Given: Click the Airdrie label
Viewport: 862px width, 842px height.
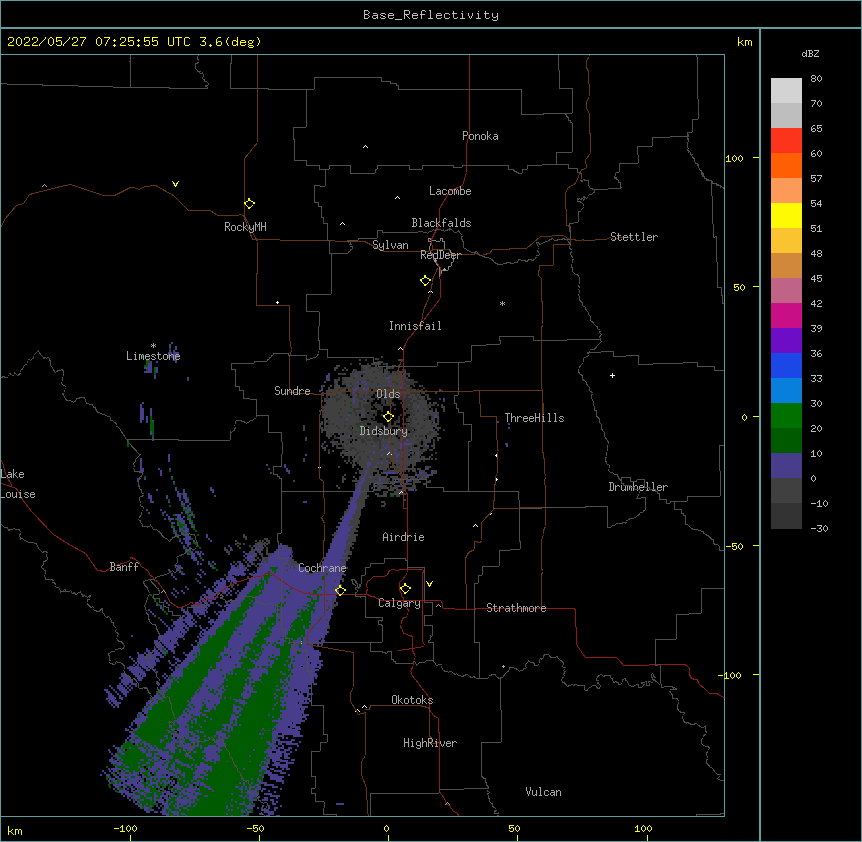Looking at the screenshot, I should pyautogui.click(x=404, y=537).
